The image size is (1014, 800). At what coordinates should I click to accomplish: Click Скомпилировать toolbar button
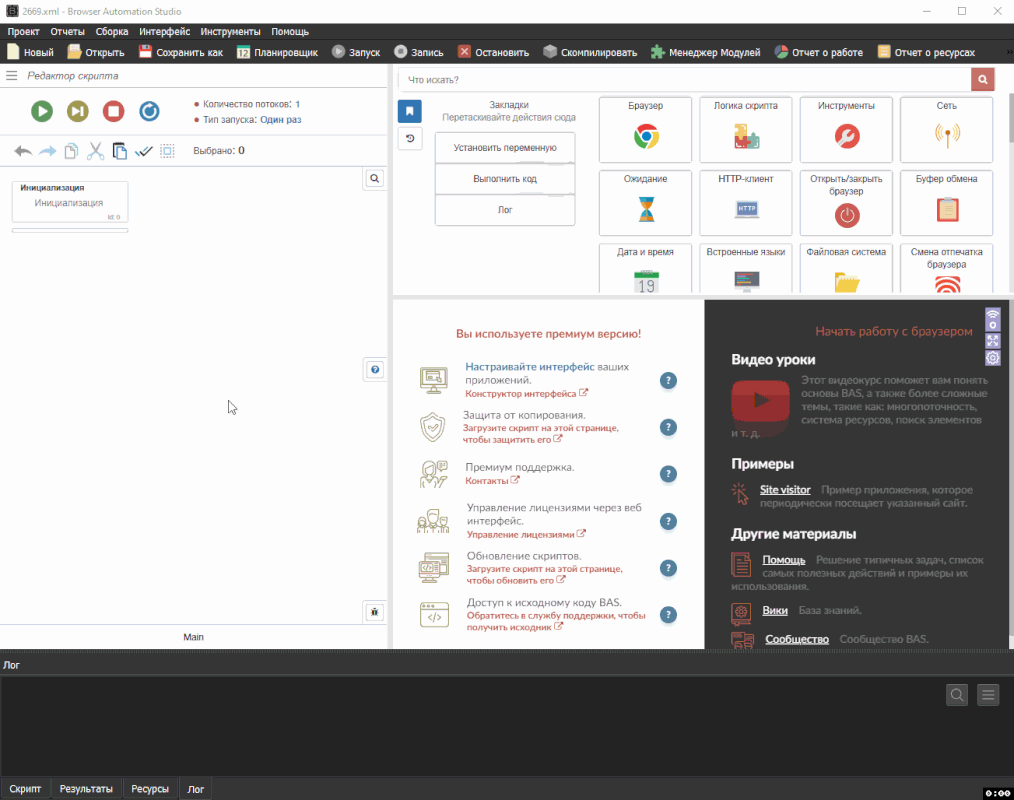[590, 52]
